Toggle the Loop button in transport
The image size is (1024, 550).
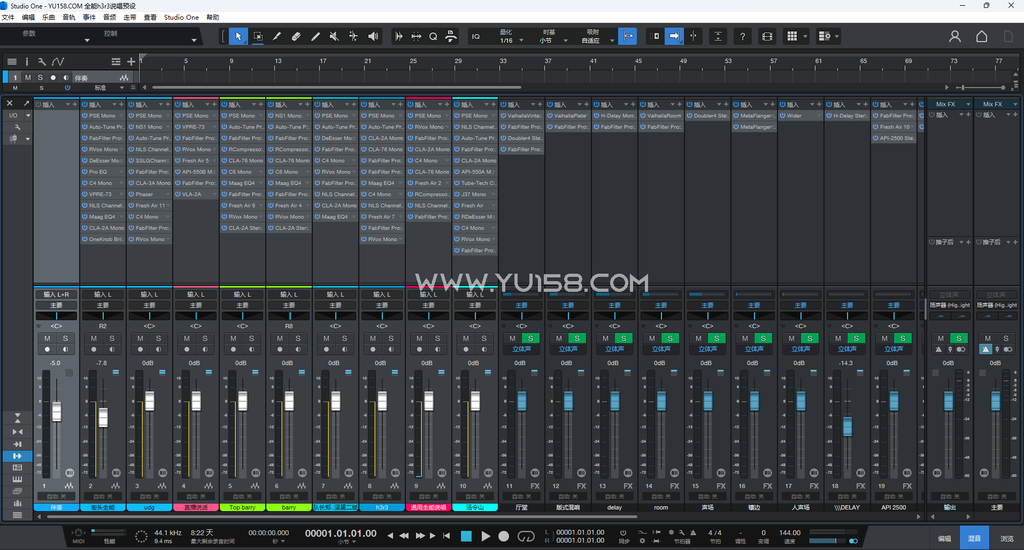tap(526, 536)
